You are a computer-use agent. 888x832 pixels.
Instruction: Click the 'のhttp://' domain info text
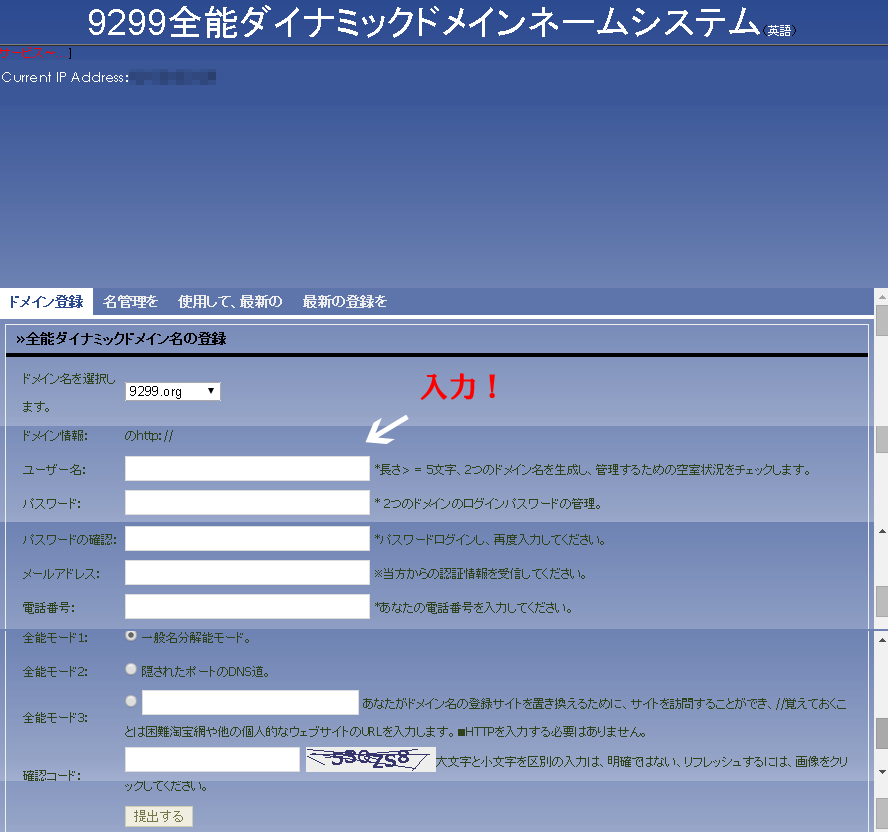[149, 436]
